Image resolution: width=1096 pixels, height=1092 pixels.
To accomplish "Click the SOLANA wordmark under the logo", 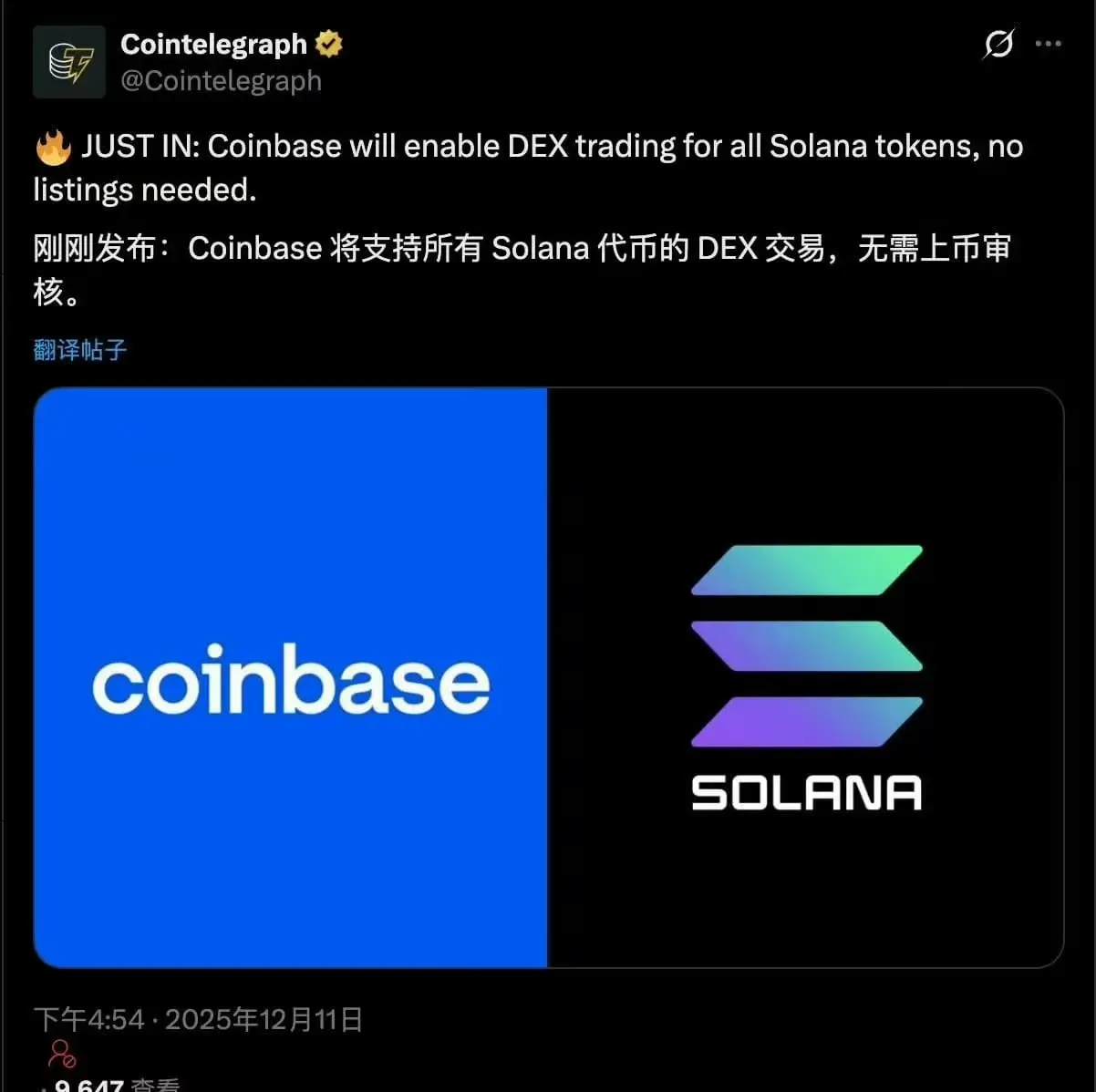I will 807,793.
